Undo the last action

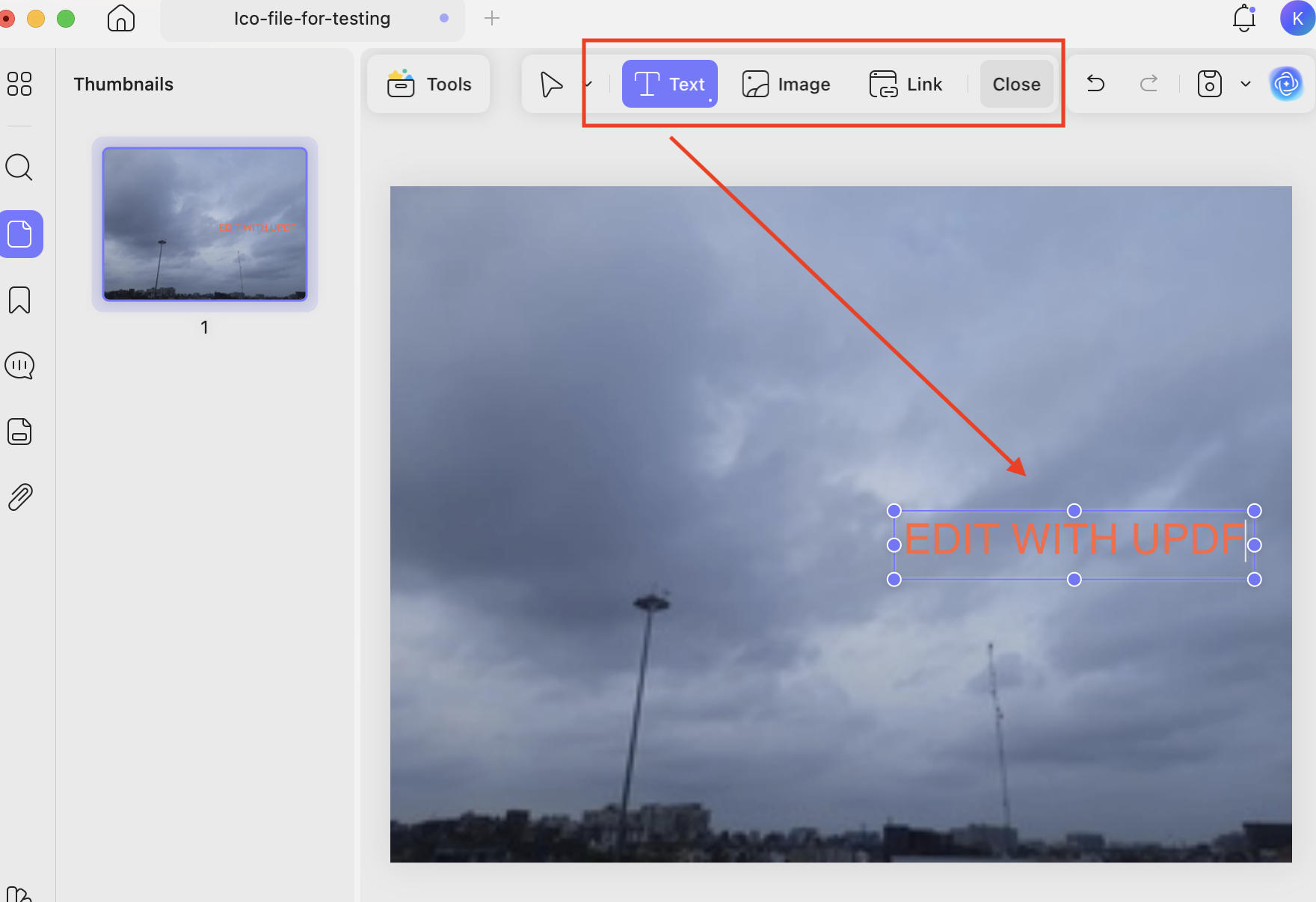(1095, 83)
